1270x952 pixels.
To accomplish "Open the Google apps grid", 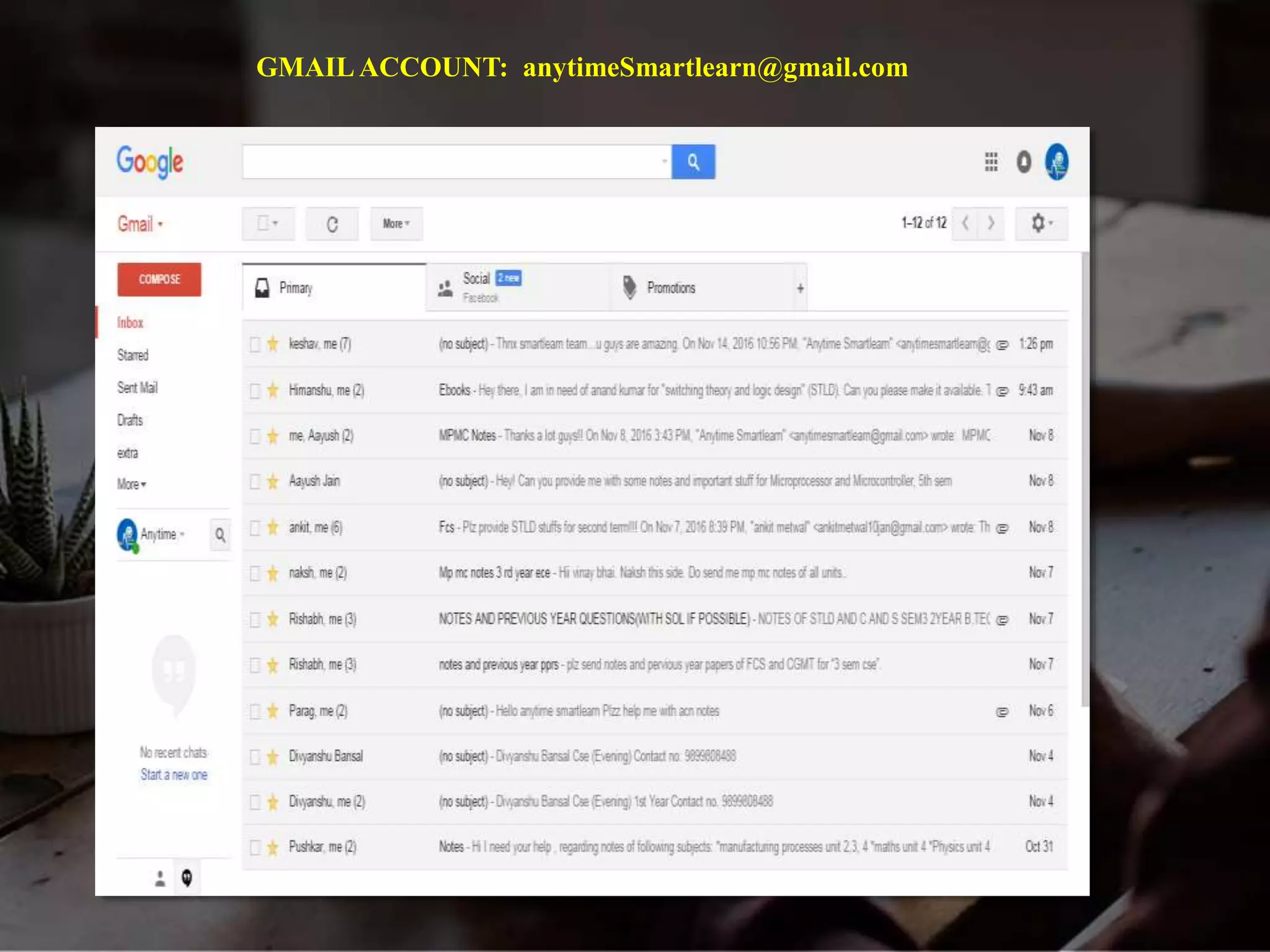I will (991, 162).
